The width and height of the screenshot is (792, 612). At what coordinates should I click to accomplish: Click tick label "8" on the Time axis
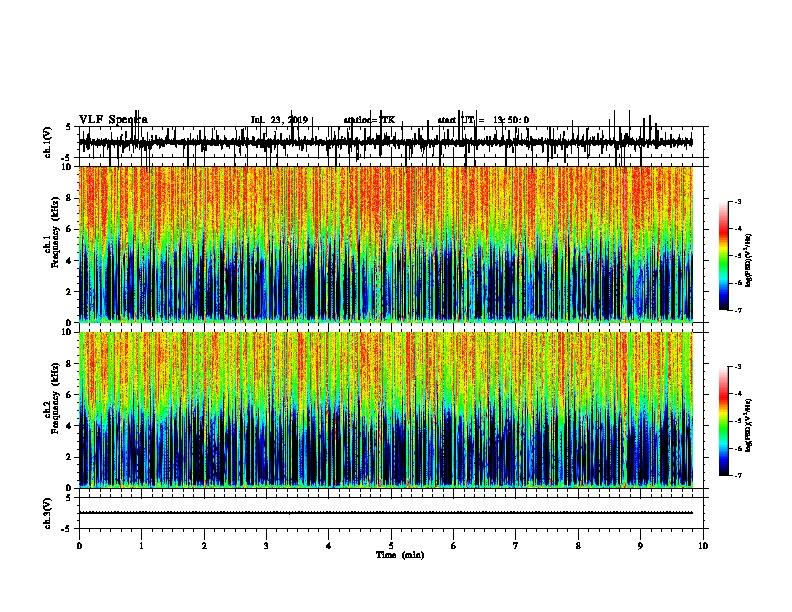(x=578, y=546)
